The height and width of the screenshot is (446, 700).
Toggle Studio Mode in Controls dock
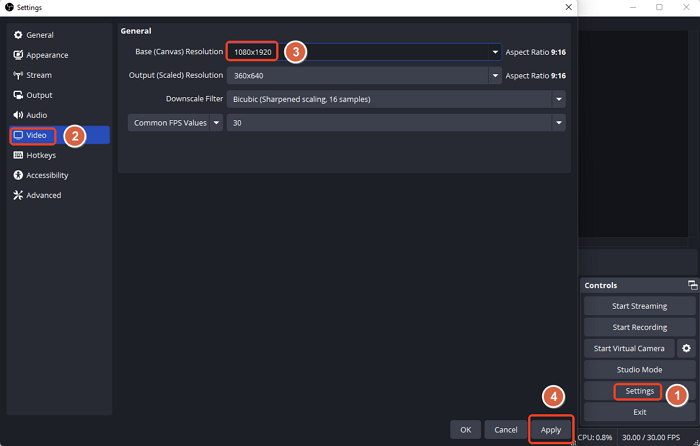click(639, 370)
